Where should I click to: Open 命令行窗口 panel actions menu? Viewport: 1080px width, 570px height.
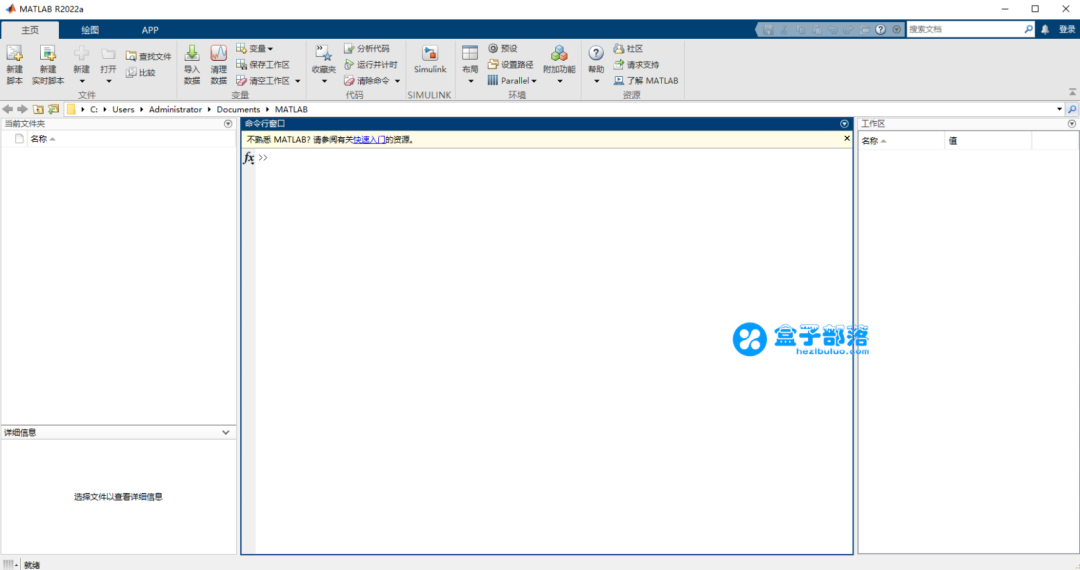(844, 124)
